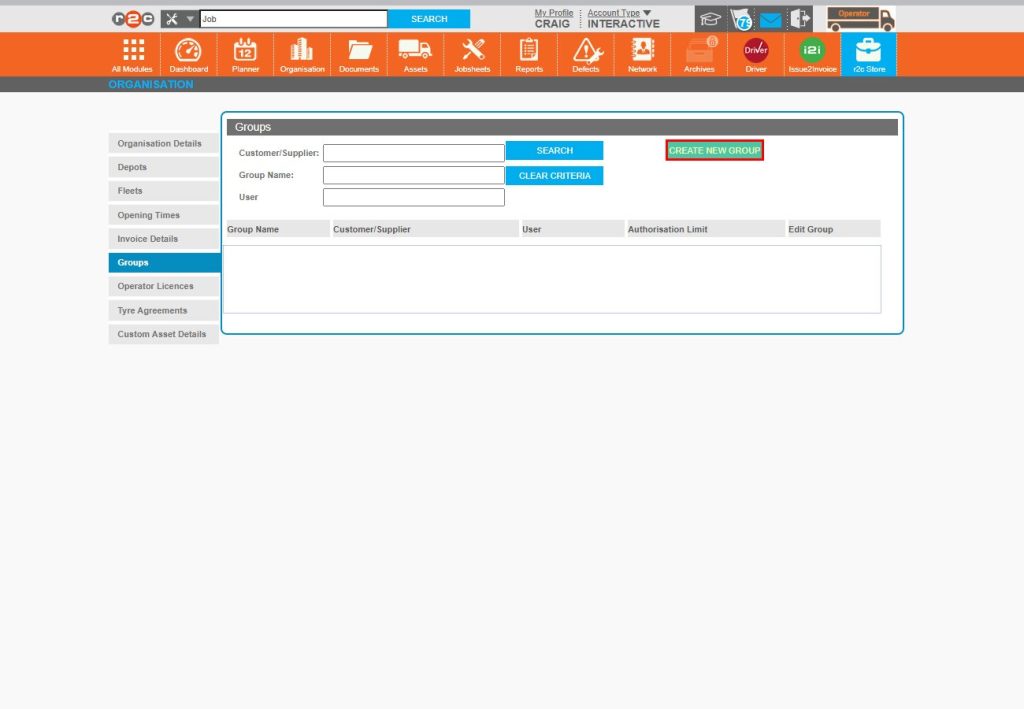
Task: Open the Planner module
Action: tap(245, 54)
